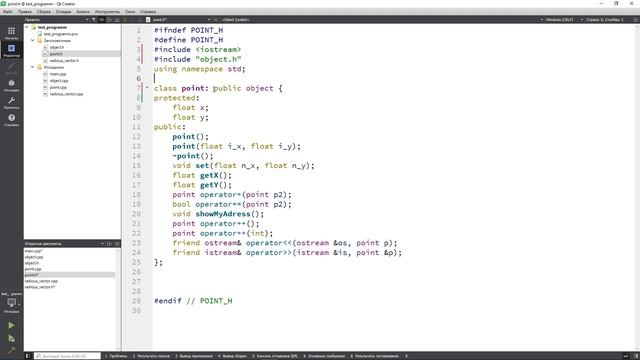Click the line and column indicator
This screenshot has height=360, width=640.
pos(605,20)
